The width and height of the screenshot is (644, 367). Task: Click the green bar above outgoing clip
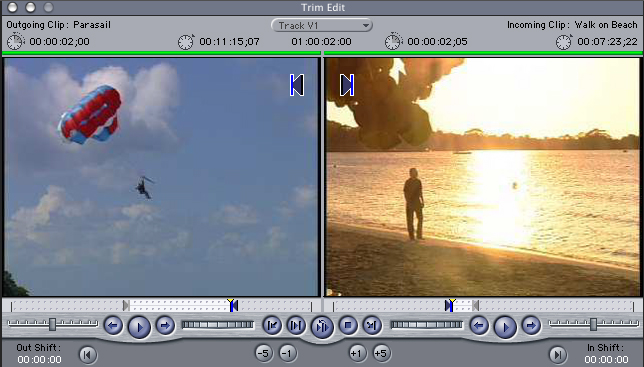161,53
